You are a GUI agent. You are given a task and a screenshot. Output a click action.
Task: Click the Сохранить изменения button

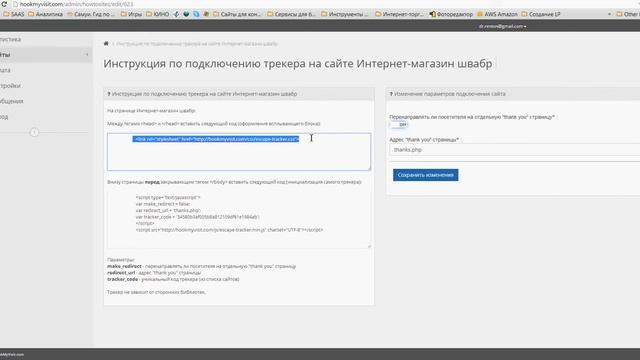[425, 175]
